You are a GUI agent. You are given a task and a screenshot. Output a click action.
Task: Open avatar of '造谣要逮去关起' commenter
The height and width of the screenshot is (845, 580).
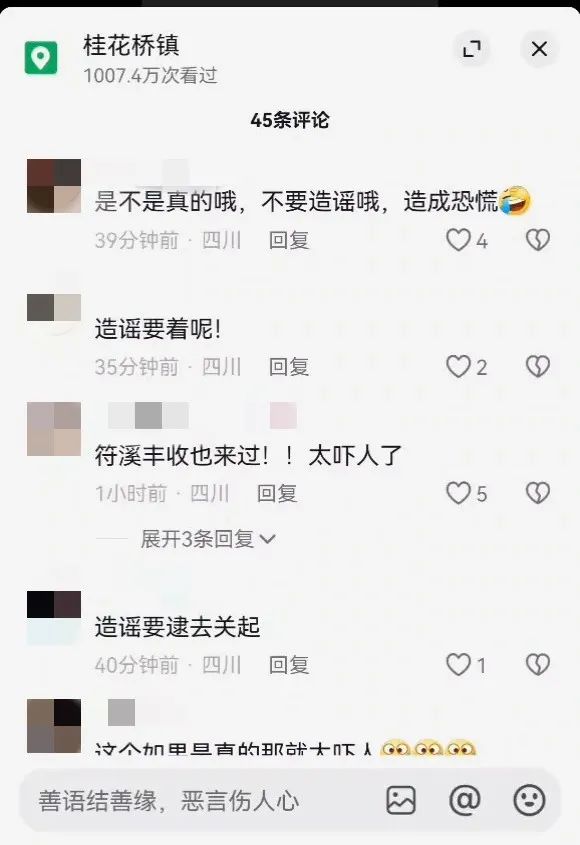(x=54, y=618)
